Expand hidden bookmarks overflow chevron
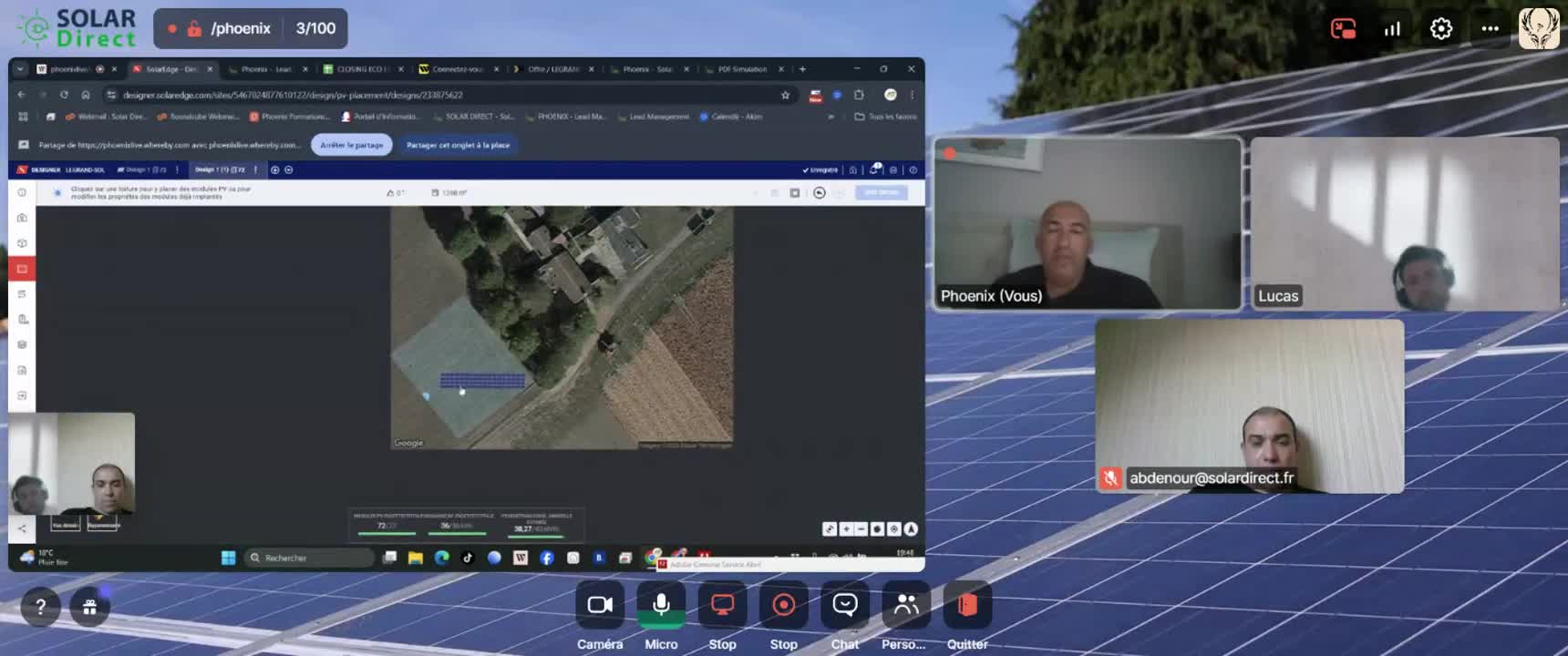1568x656 pixels. (830, 117)
